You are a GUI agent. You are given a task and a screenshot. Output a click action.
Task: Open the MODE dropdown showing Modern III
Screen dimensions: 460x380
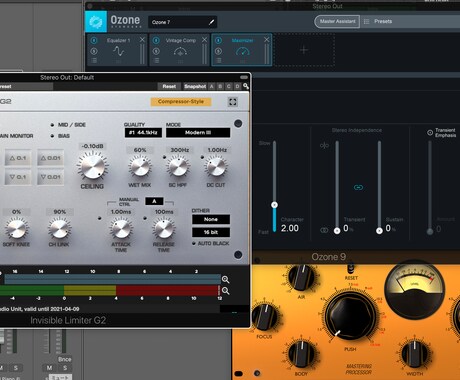point(198,133)
